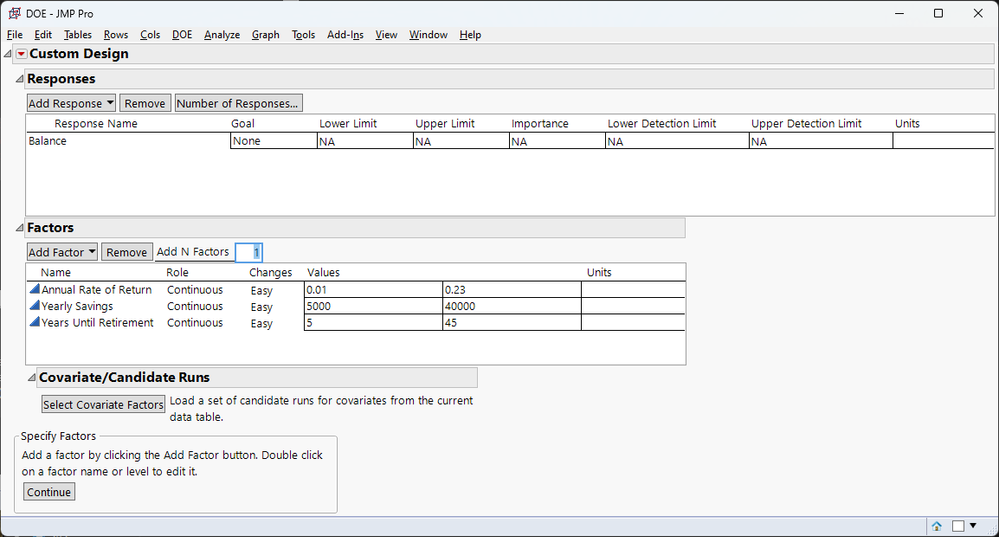Click the Number of Responses button
The image size is (999, 537).
238,103
